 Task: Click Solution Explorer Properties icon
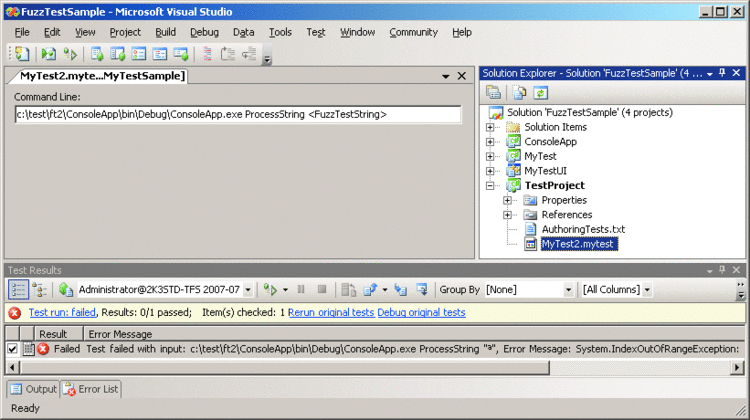point(493,92)
